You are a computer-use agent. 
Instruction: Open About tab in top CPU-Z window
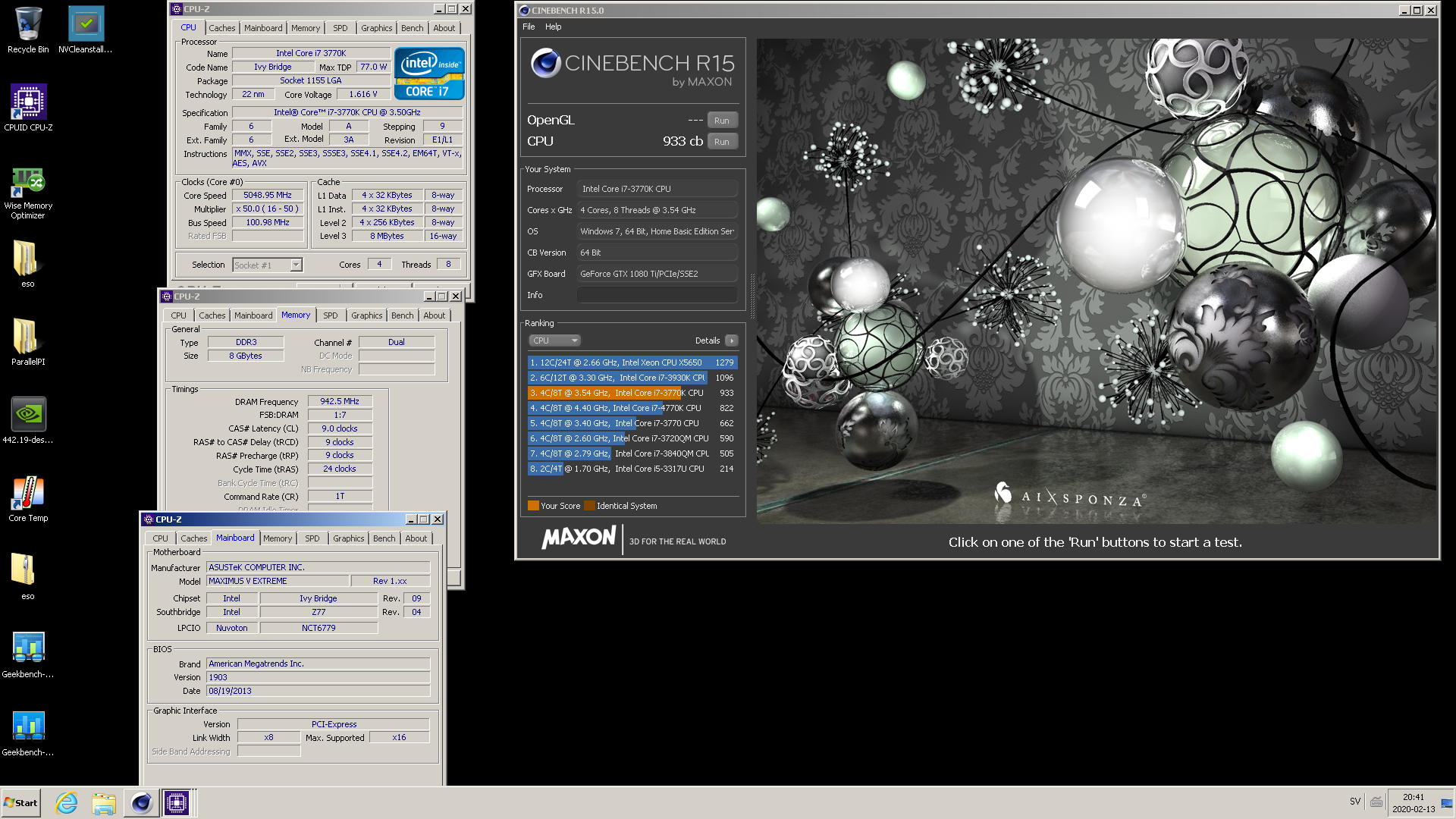(444, 28)
